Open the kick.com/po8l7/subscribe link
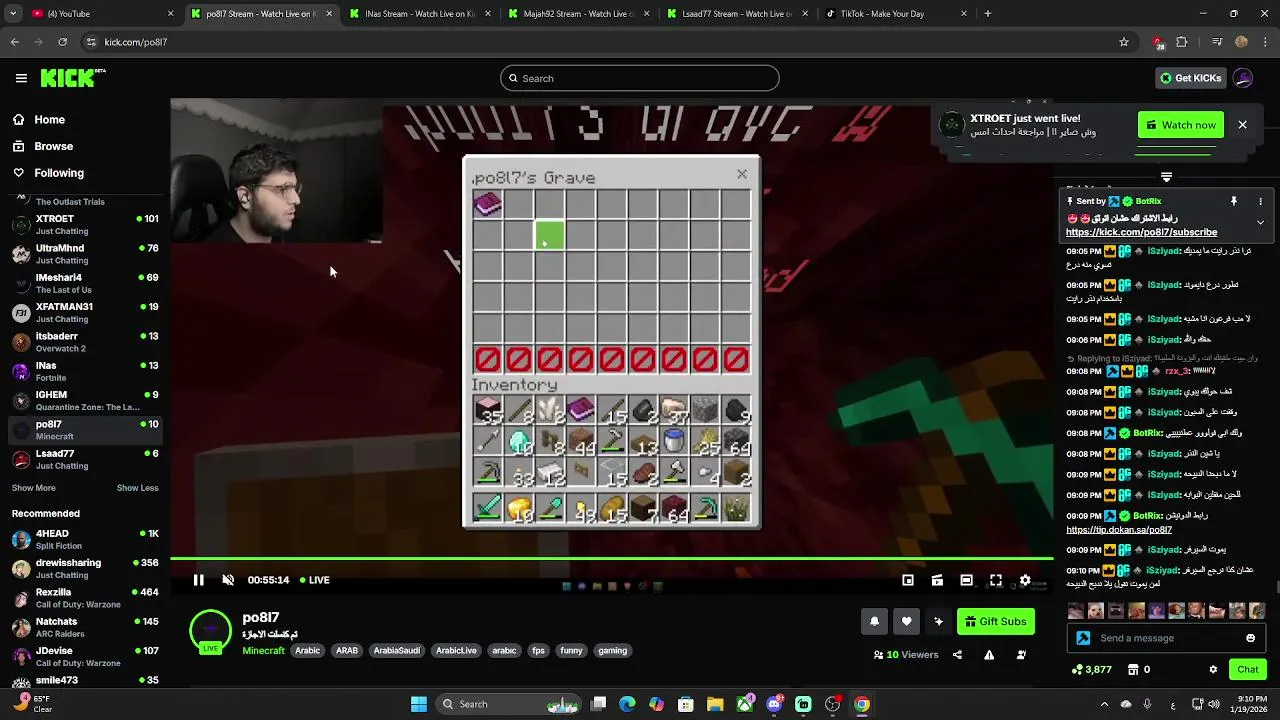 point(1141,232)
